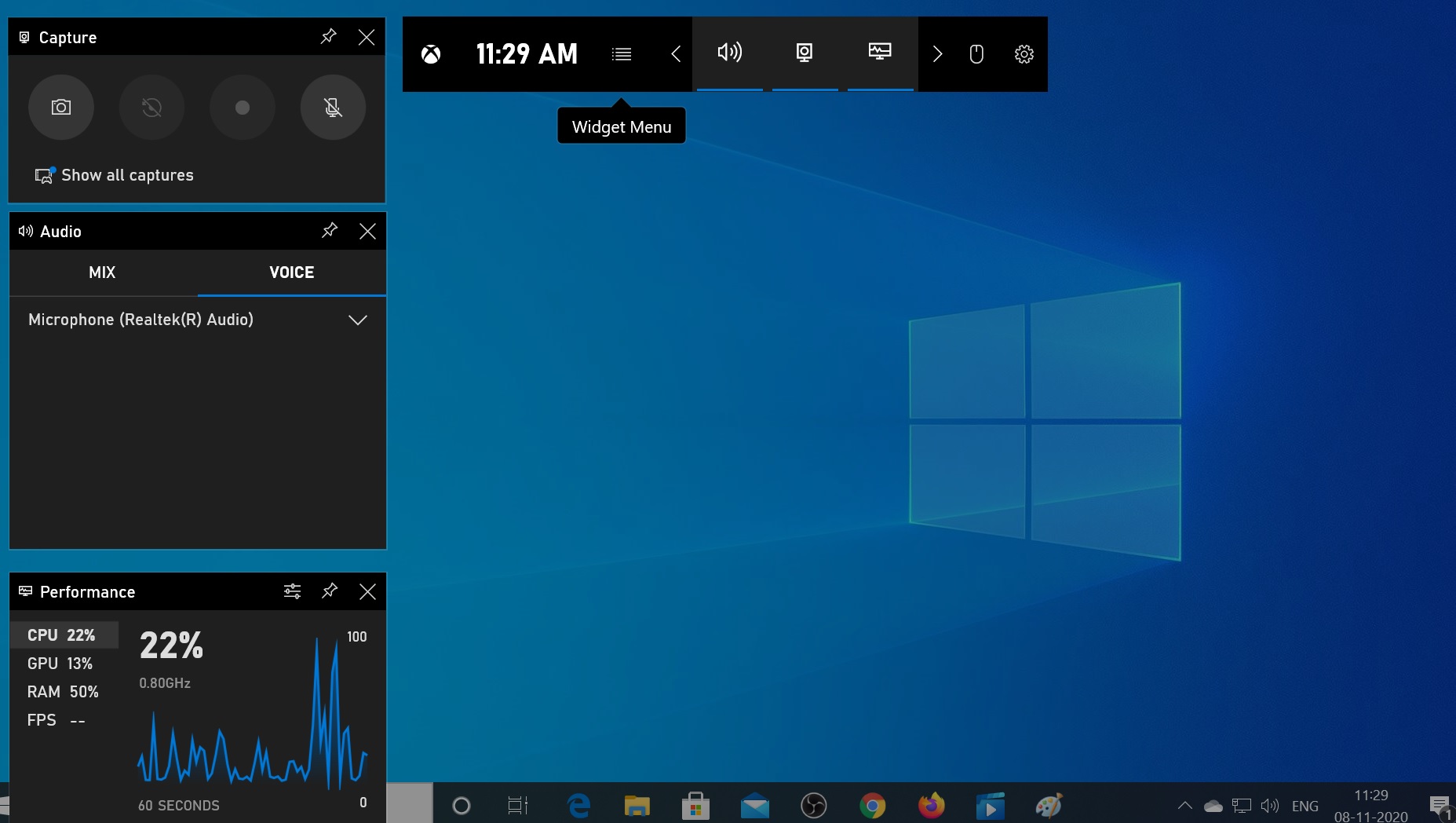The height and width of the screenshot is (823, 1456).
Task: Click the right arrow on Game Bar
Action: click(937, 54)
